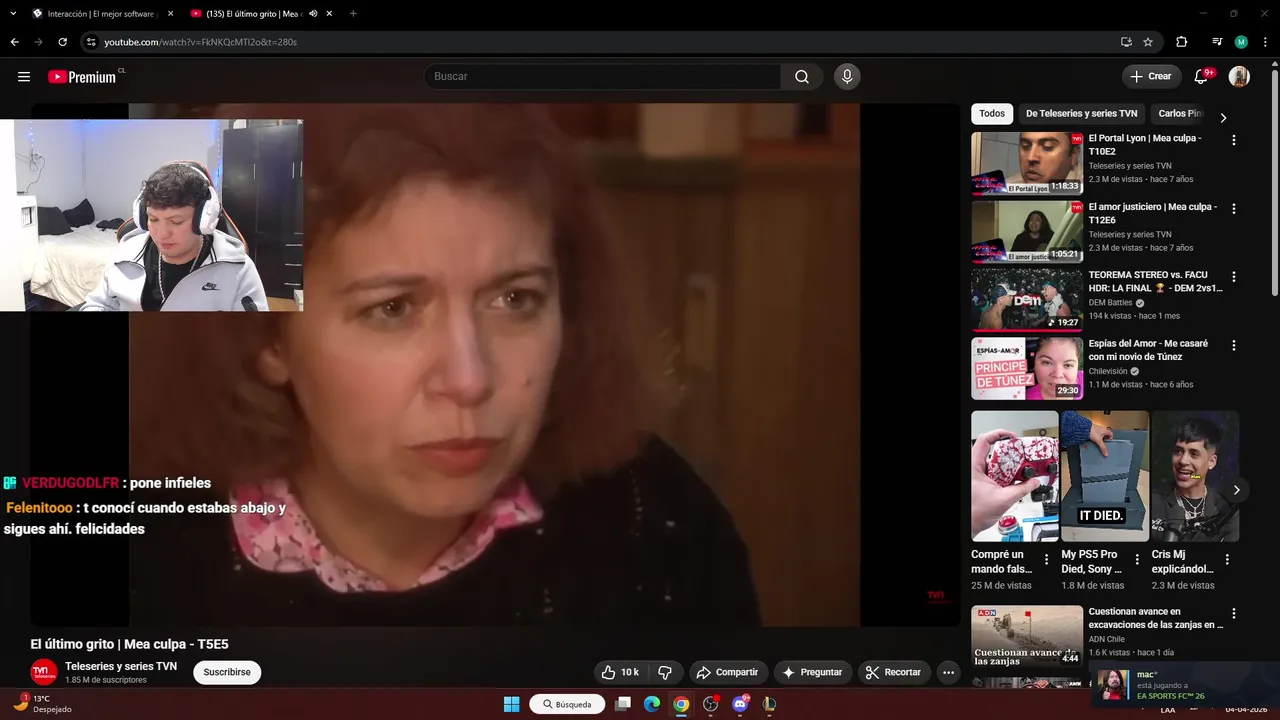Start voice search with the microphone
The width and height of the screenshot is (1280, 720).
pyautogui.click(x=847, y=77)
